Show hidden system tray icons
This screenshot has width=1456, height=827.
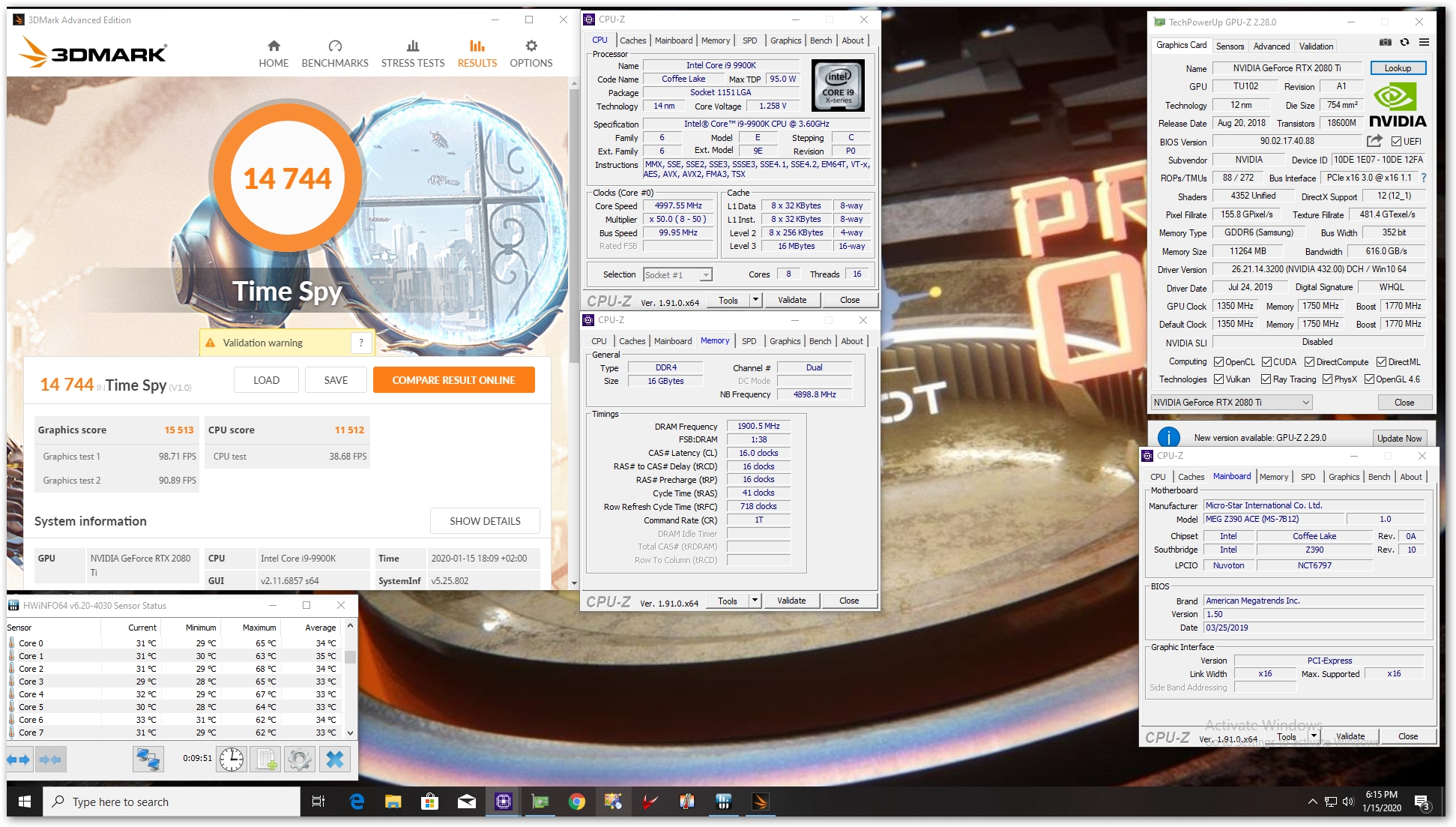(x=1312, y=802)
